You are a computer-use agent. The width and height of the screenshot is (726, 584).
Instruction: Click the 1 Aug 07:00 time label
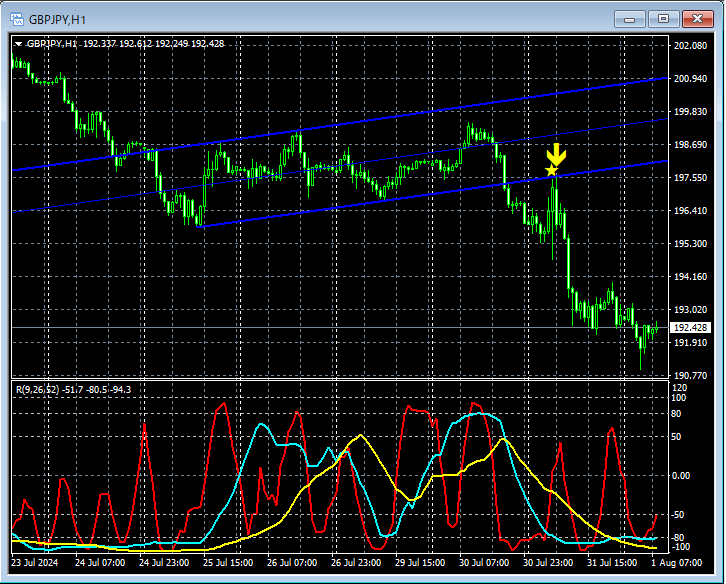(x=676, y=563)
